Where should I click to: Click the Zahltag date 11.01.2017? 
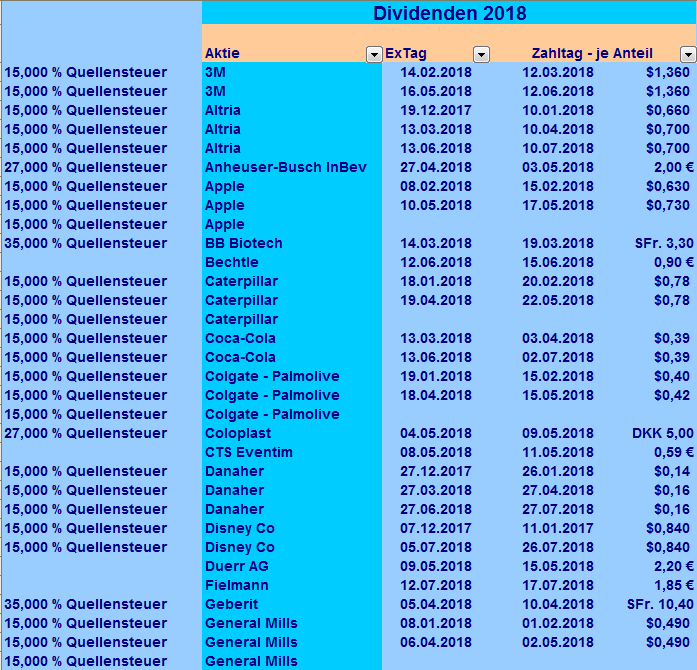click(558, 528)
